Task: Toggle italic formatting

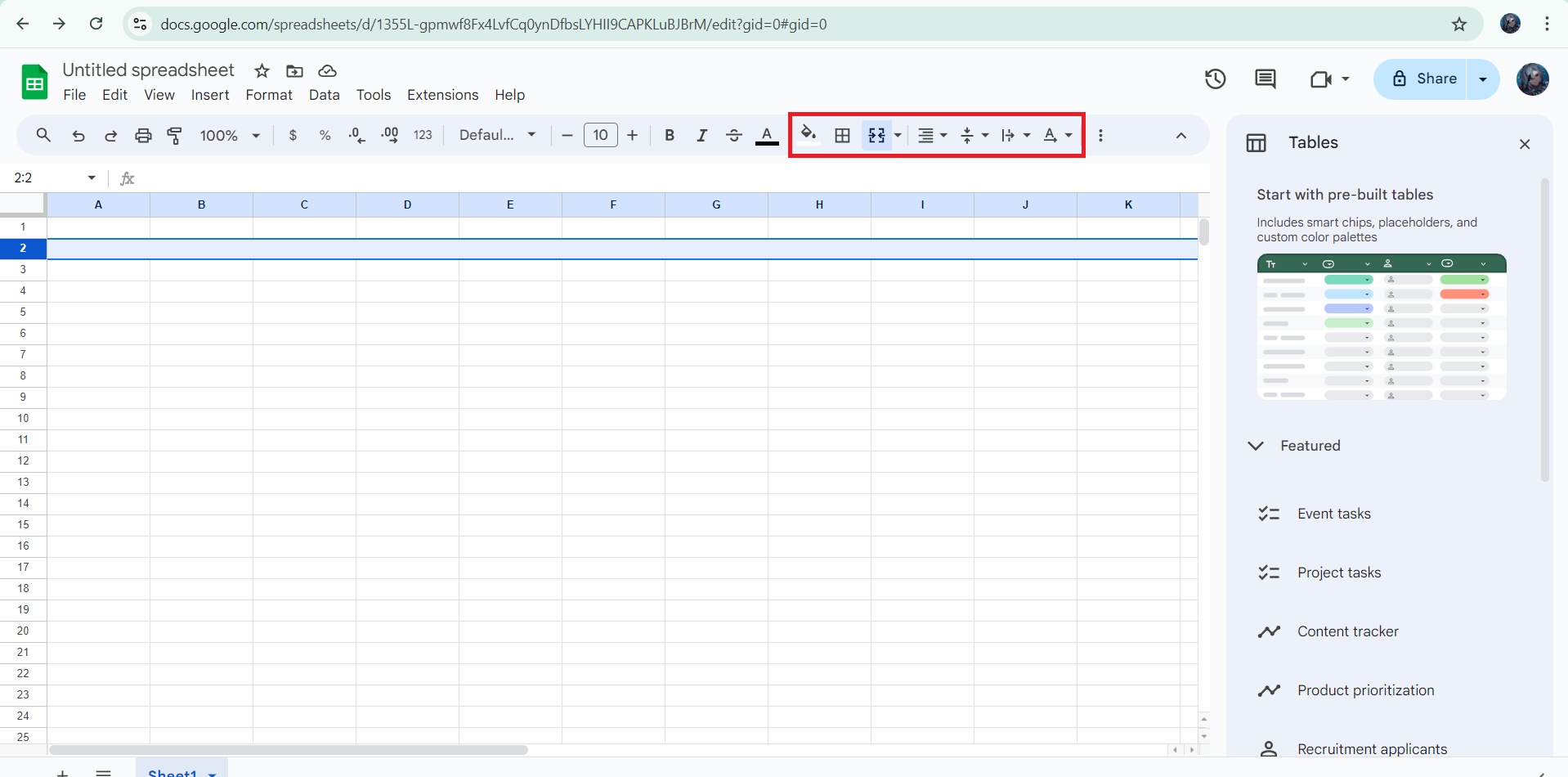Action: click(701, 136)
